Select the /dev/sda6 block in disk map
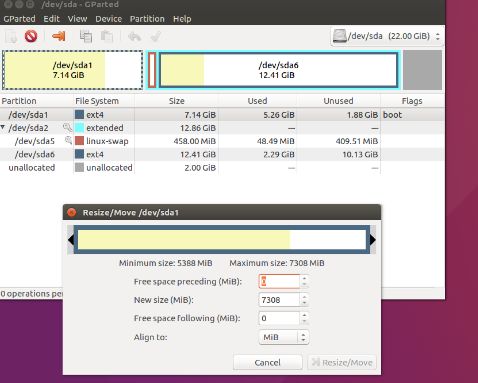 tap(279, 70)
